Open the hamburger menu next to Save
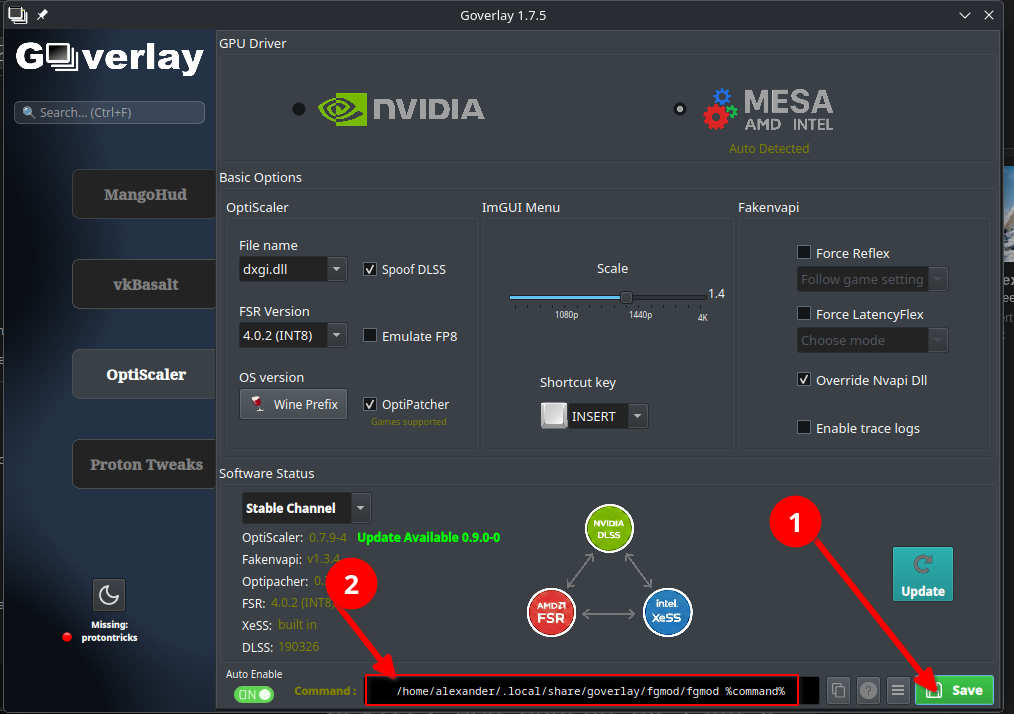1014x714 pixels. point(898,691)
